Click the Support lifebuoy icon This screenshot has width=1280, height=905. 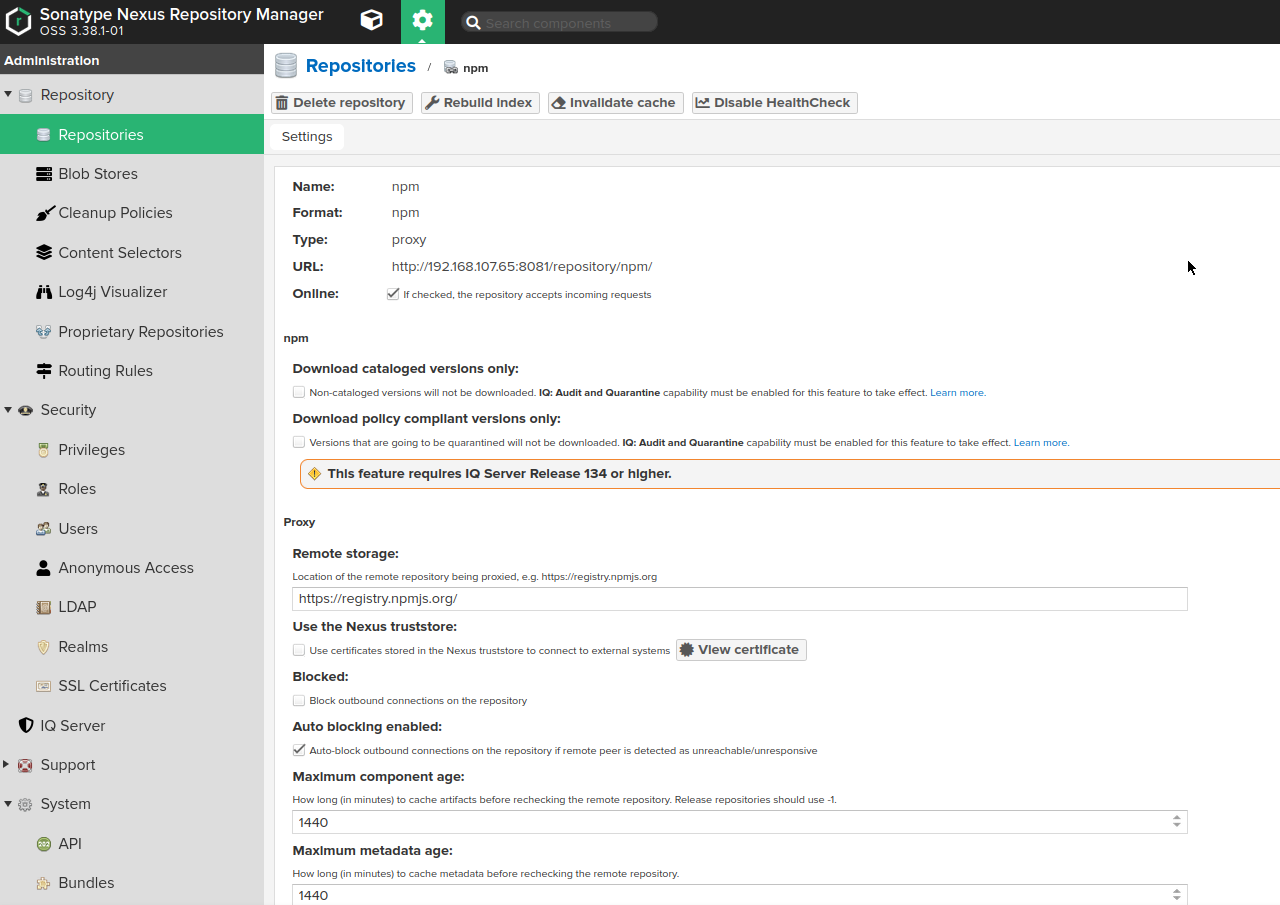tap(25, 765)
